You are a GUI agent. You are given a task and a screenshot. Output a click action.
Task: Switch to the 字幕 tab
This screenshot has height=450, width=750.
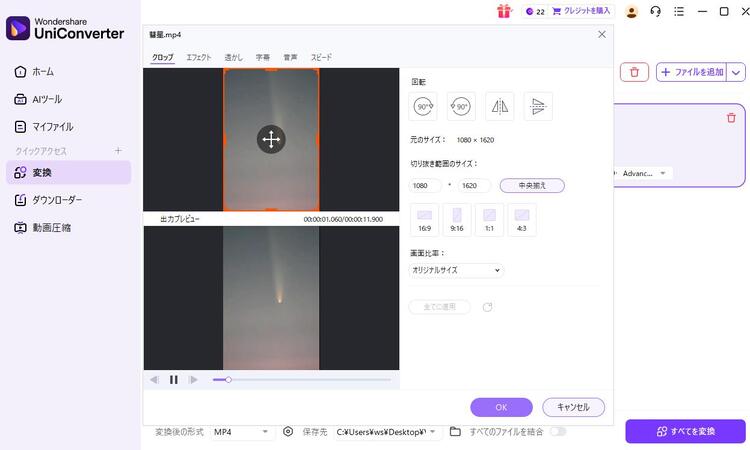[263, 57]
